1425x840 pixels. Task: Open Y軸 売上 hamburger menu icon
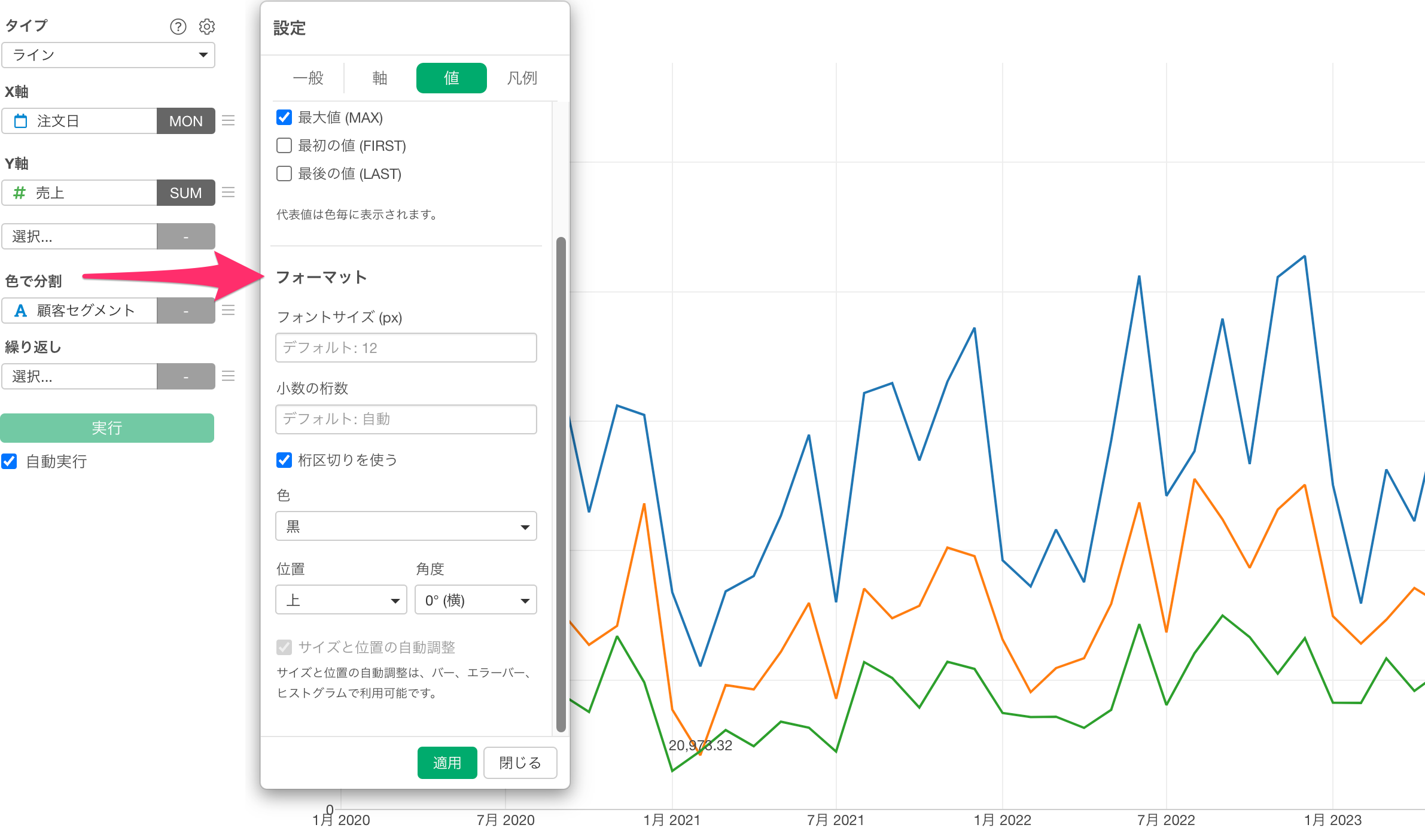(x=228, y=193)
